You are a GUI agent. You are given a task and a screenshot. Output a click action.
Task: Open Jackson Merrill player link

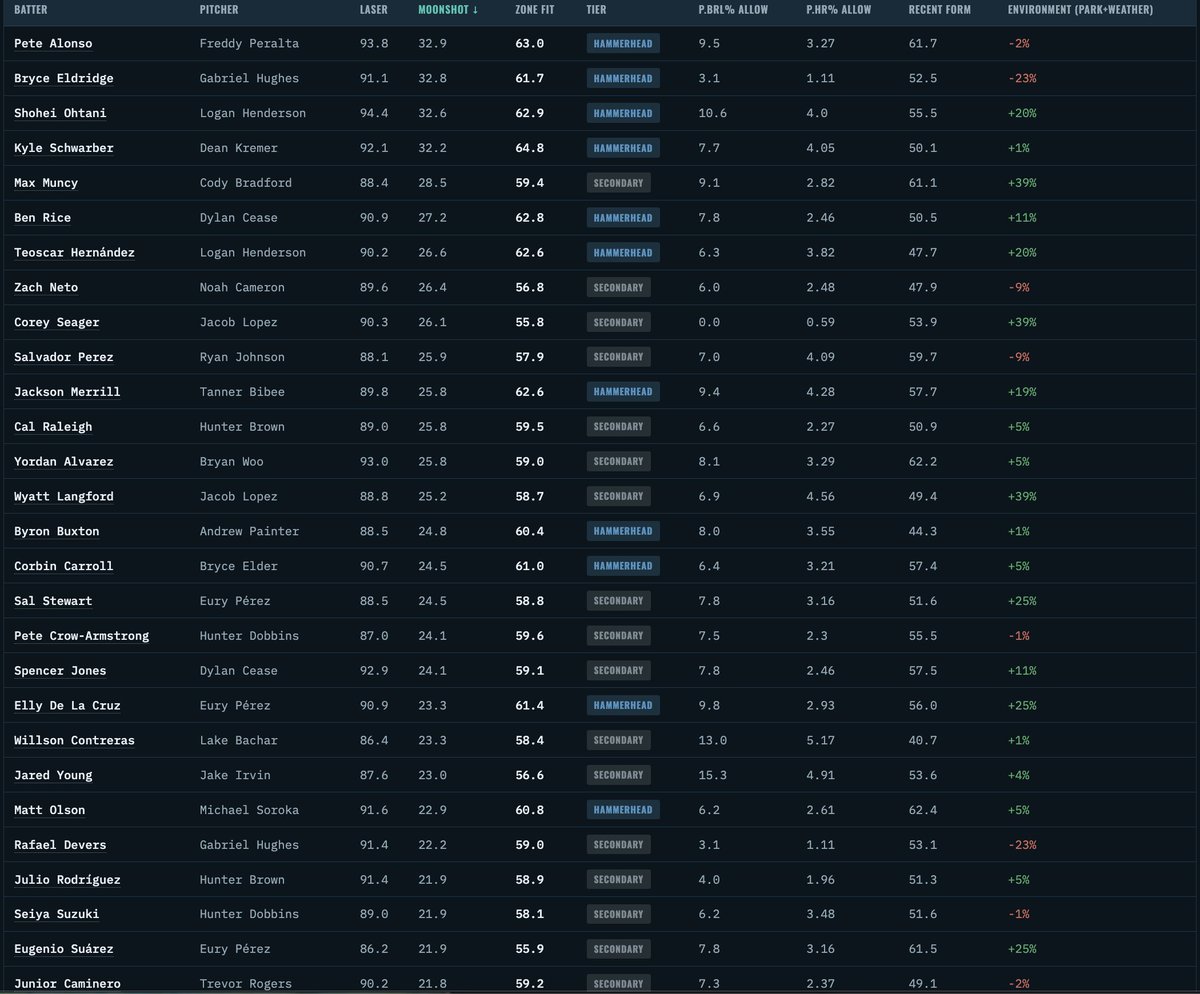coord(67,392)
